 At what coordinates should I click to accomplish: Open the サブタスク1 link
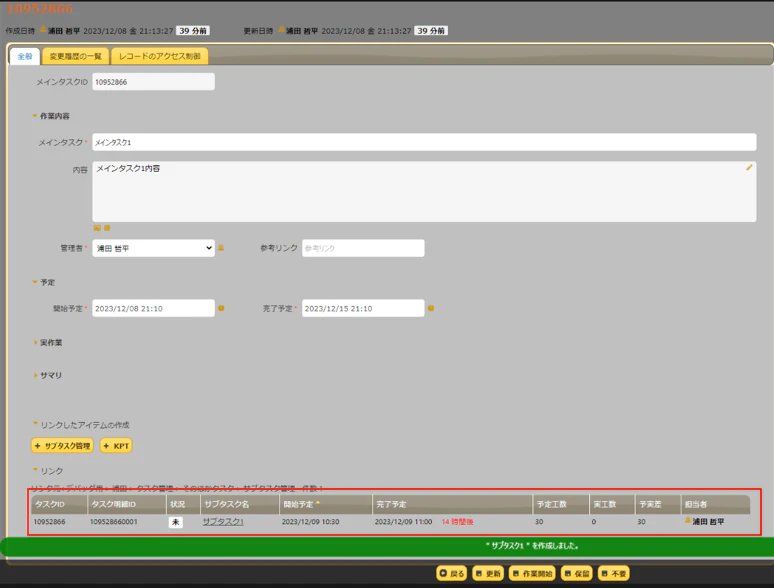223,522
